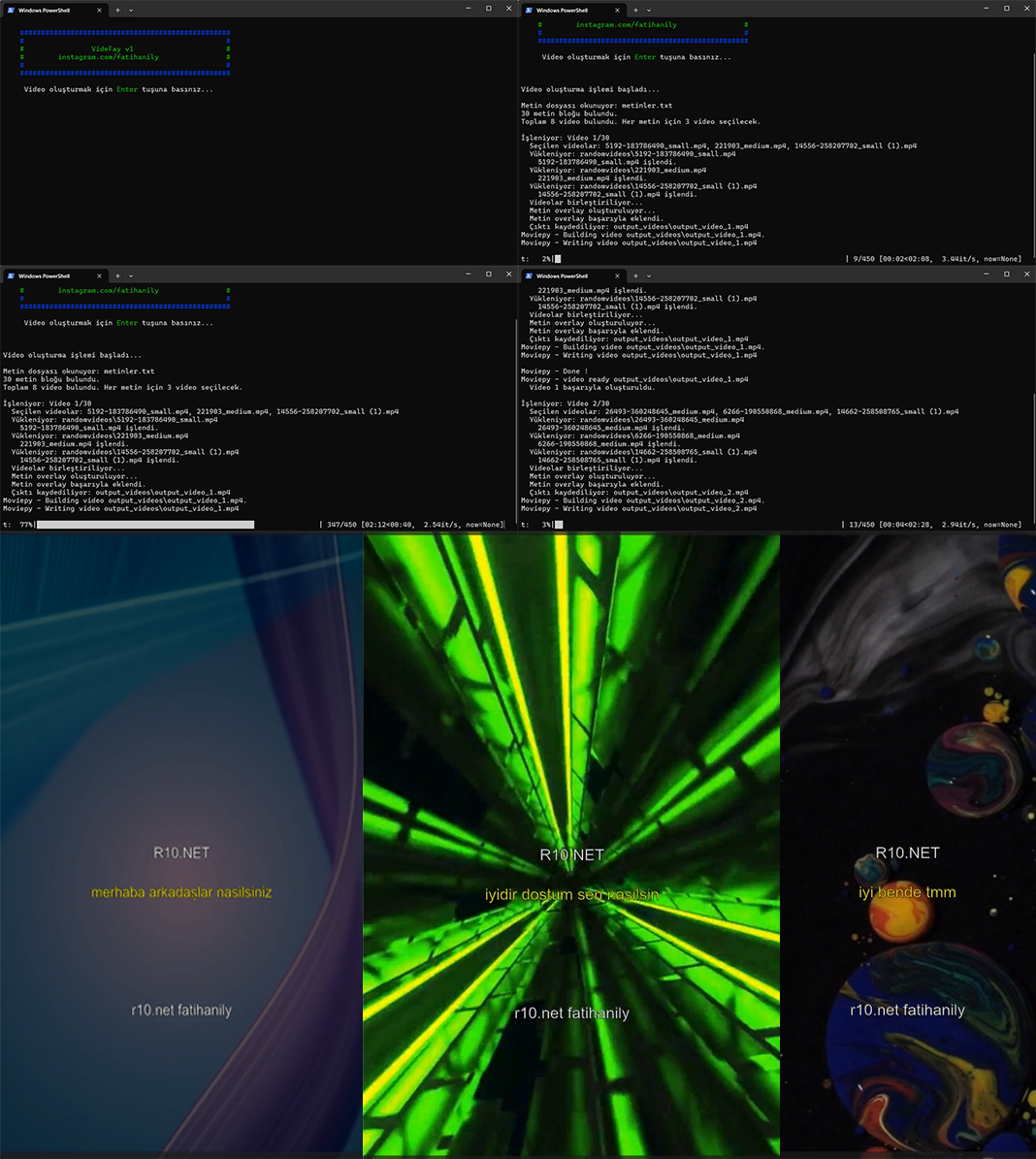Click the 3% rendering progress indicator
This screenshot has width=1036, height=1159.
click(x=559, y=525)
